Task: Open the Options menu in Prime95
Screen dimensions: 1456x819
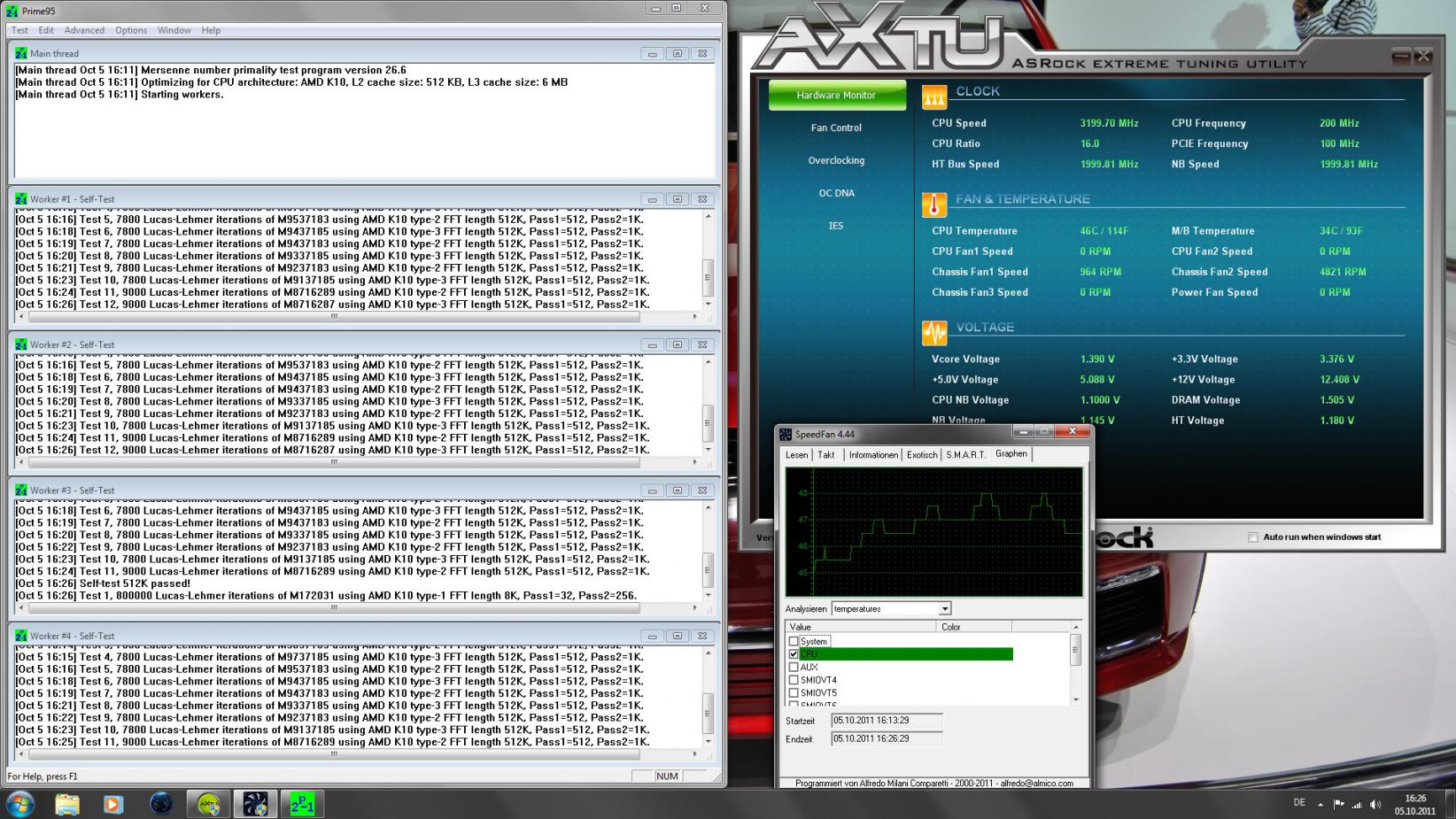Action: pyautogui.click(x=131, y=30)
